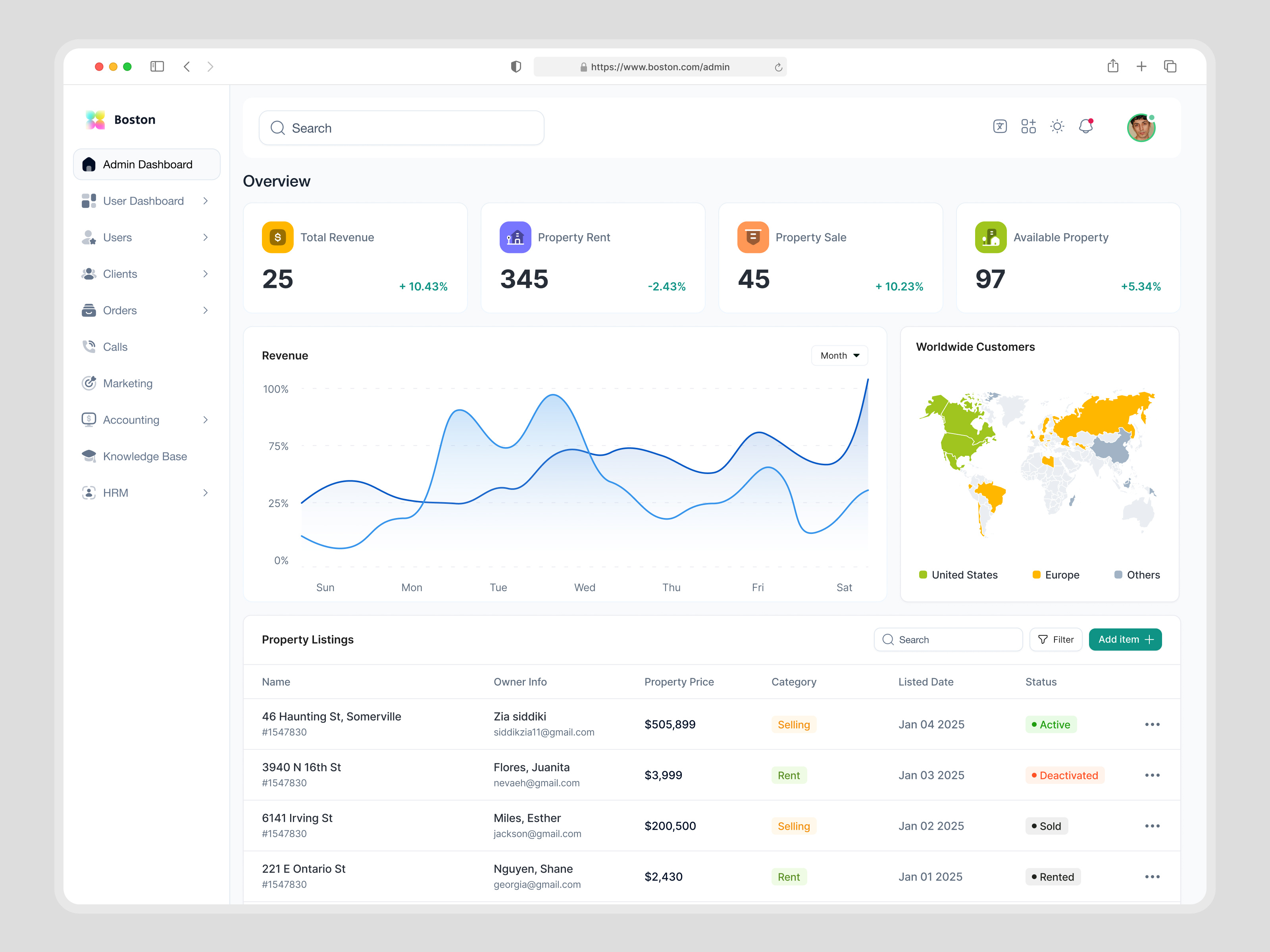Click the United States legend swatch
Screen dimensions: 1270x952
(x=923, y=574)
